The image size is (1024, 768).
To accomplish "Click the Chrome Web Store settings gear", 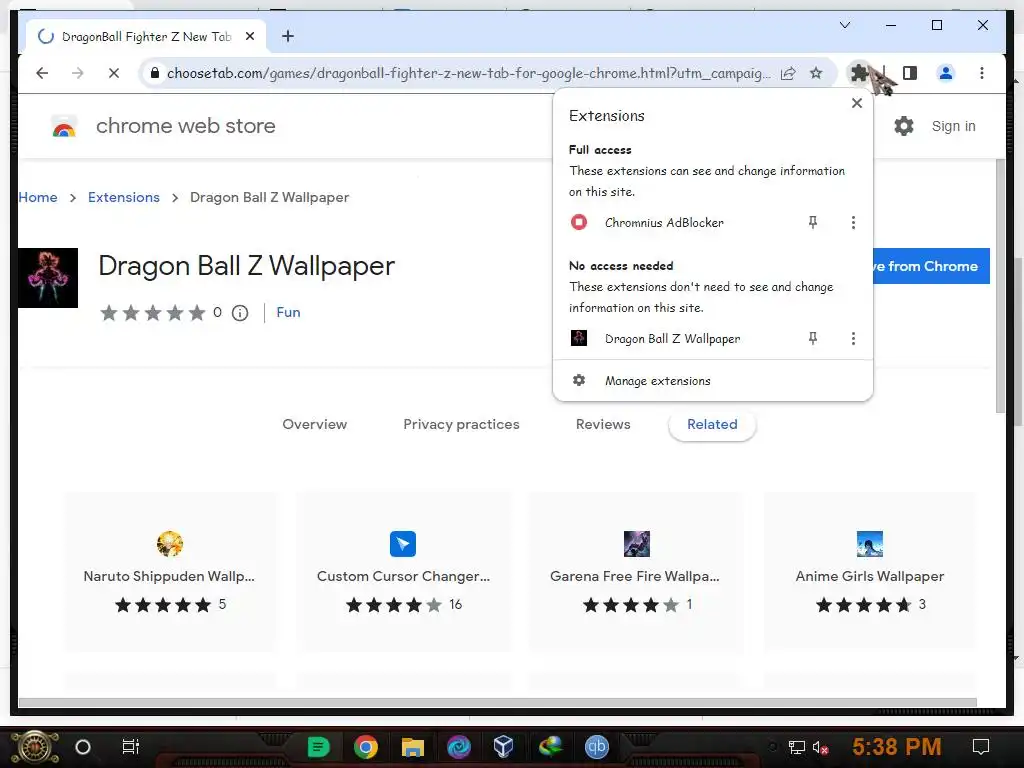I will (x=904, y=126).
